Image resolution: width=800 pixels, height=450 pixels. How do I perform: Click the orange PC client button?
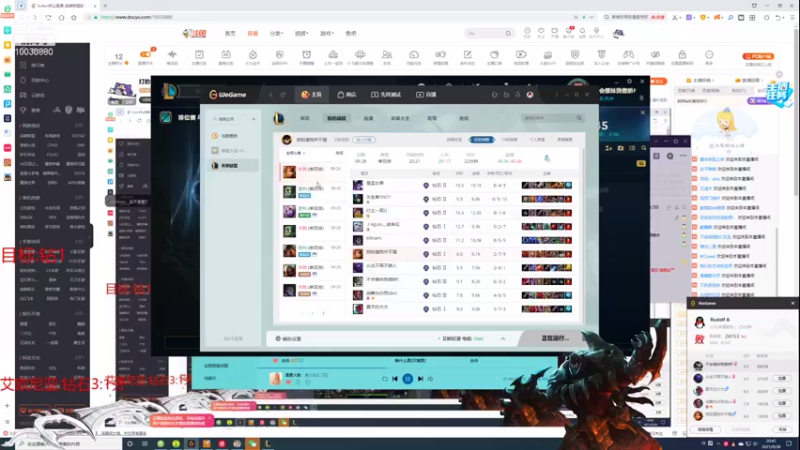pyautogui.click(x=758, y=56)
